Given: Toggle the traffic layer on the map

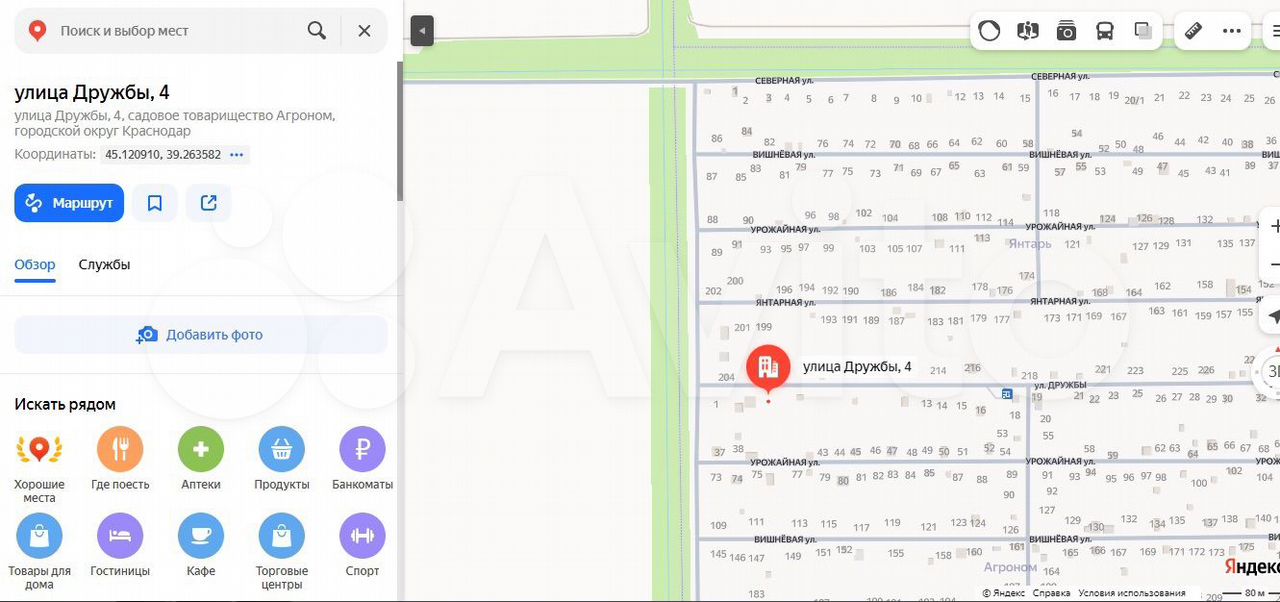Looking at the screenshot, I should (989, 31).
